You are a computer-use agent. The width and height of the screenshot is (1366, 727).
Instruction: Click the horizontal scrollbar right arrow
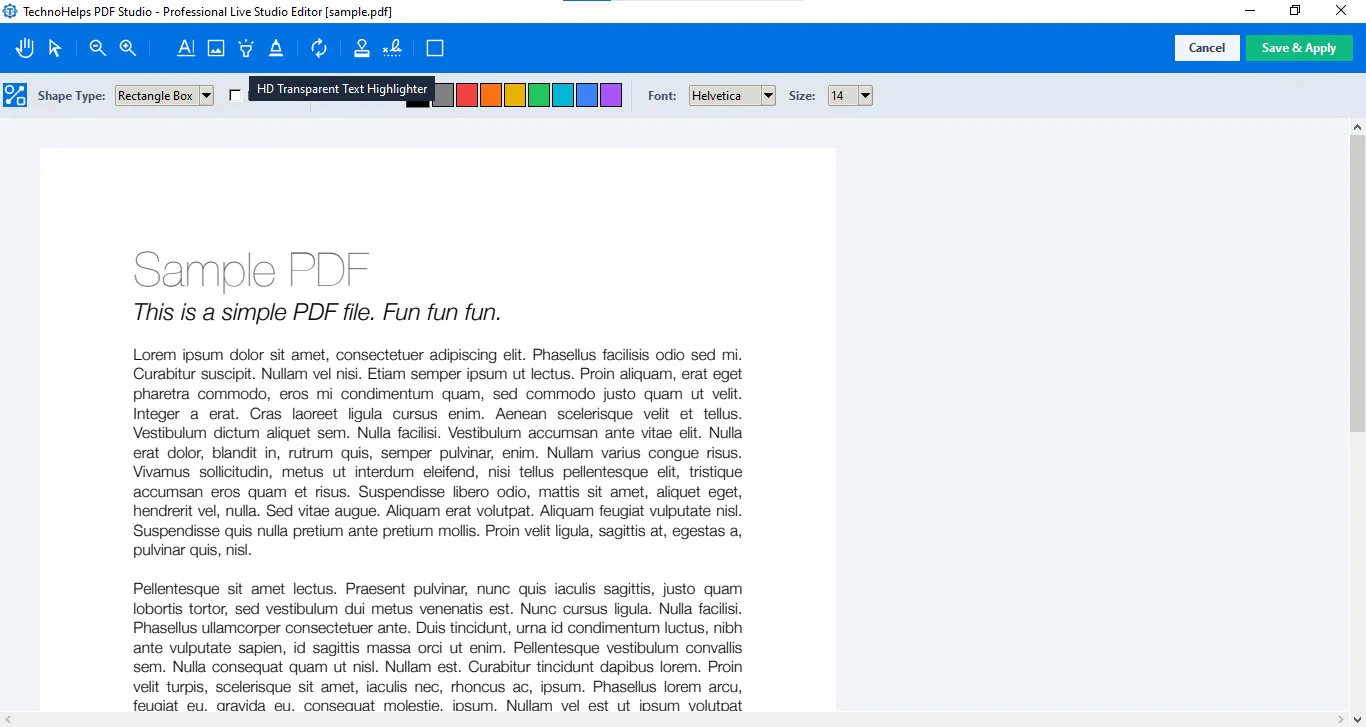pyautogui.click(x=1342, y=720)
